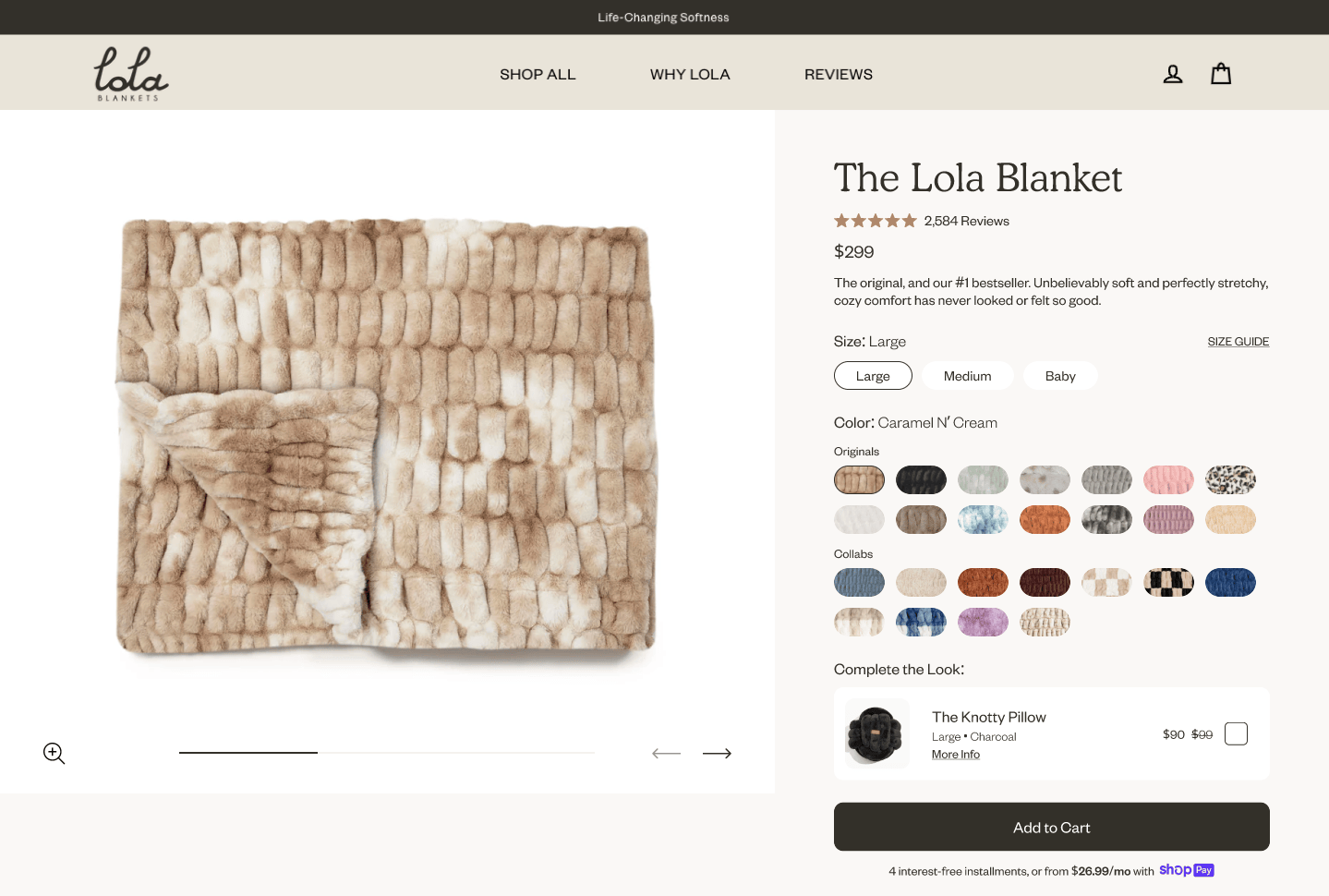
Task: Choose the leopard print color swatch
Action: click(1230, 479)
